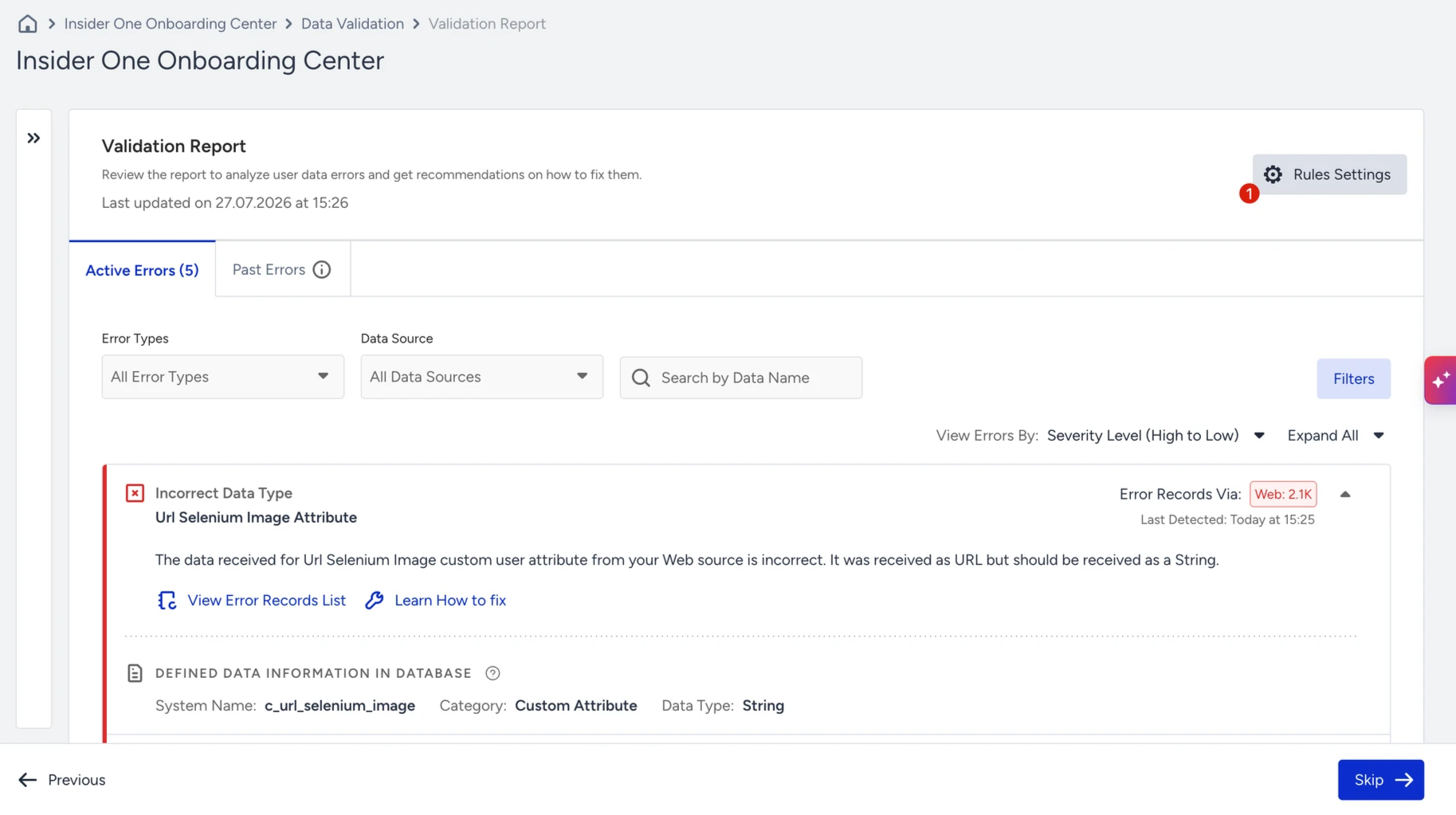Navigate to Insider One Onboarding Center breadcrumb
The image size is (1456, 815).
(171, 24)
